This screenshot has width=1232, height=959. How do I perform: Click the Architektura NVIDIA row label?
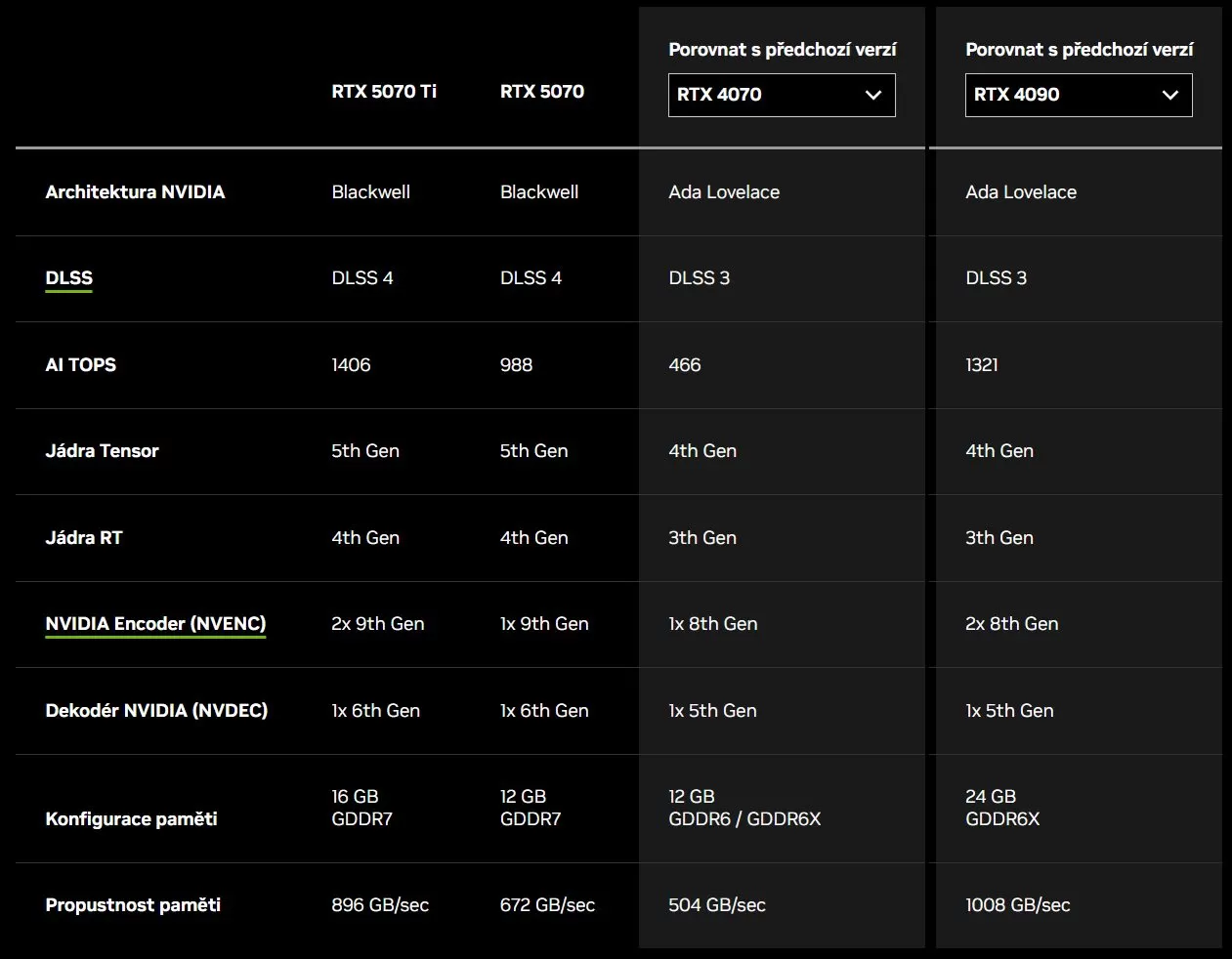coord(135,192)
